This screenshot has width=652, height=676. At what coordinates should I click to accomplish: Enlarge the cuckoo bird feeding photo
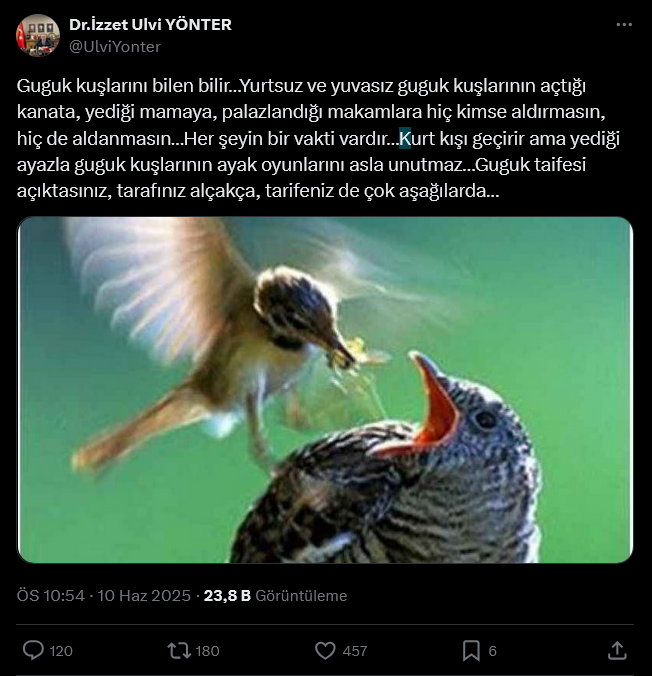325,390
